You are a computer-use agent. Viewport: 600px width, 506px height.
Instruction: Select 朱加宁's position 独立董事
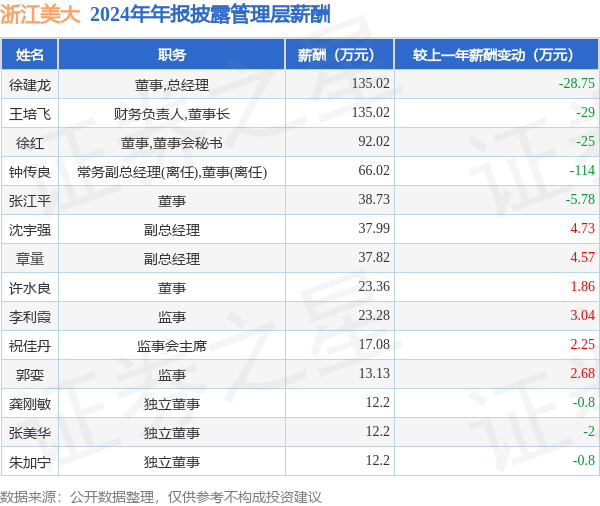172,462
